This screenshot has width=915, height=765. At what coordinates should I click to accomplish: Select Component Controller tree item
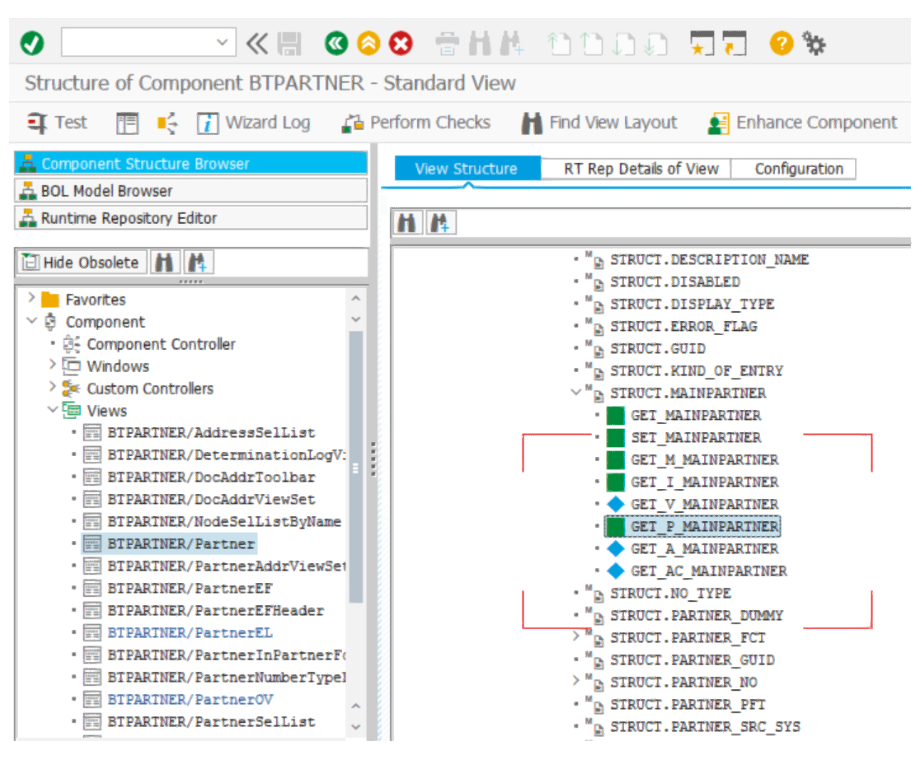[161, 344]
